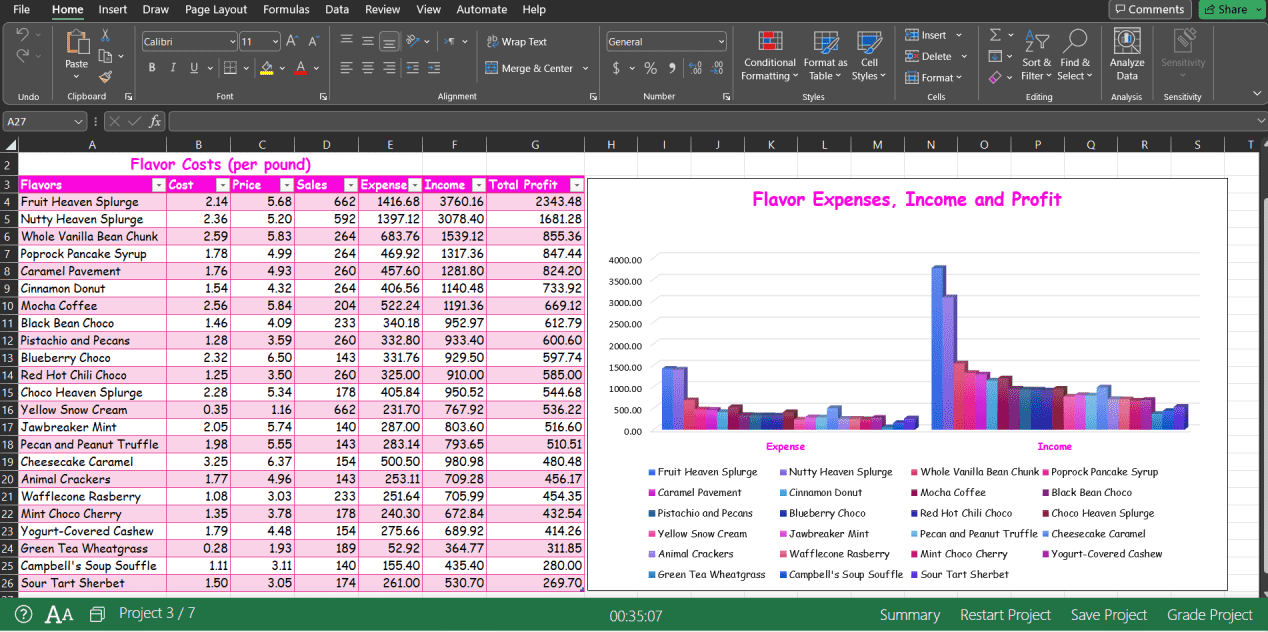Open the Sales column filter dropdown
Viewport: 1268px width, 632px height.
[350, 185]
